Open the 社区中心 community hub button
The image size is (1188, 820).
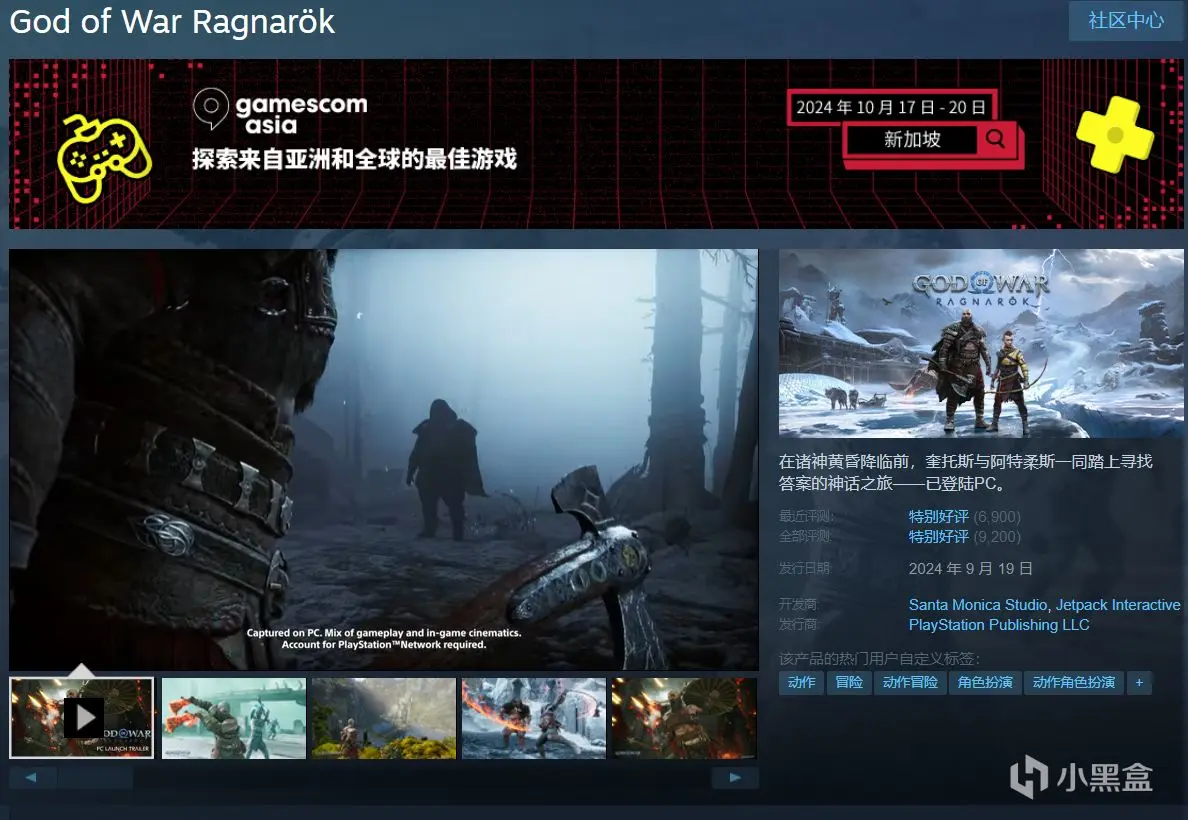click(x=1126, y=20)
